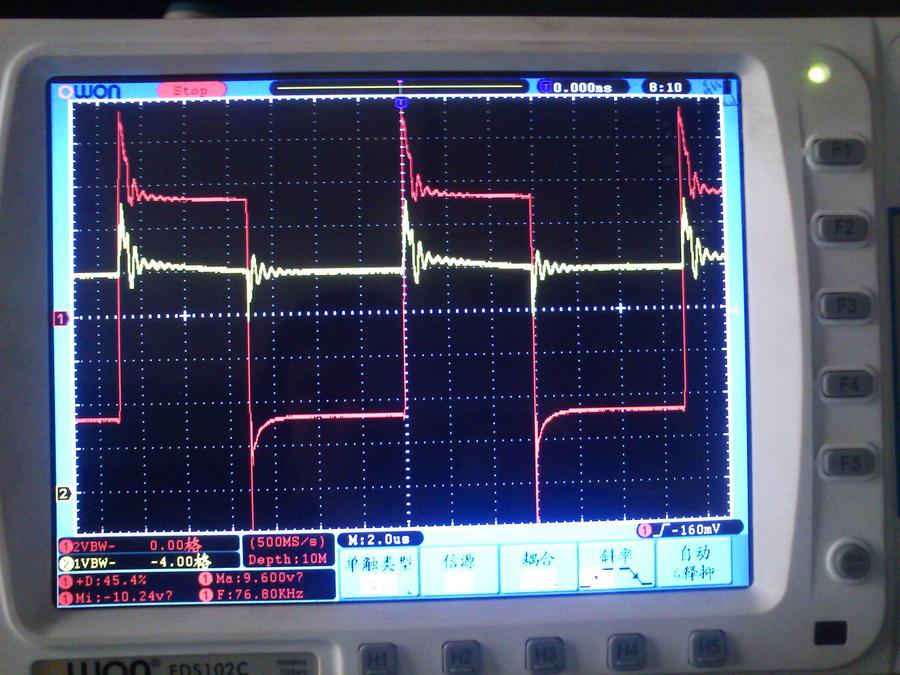Click the red Stop status indicator

point(190,90)
